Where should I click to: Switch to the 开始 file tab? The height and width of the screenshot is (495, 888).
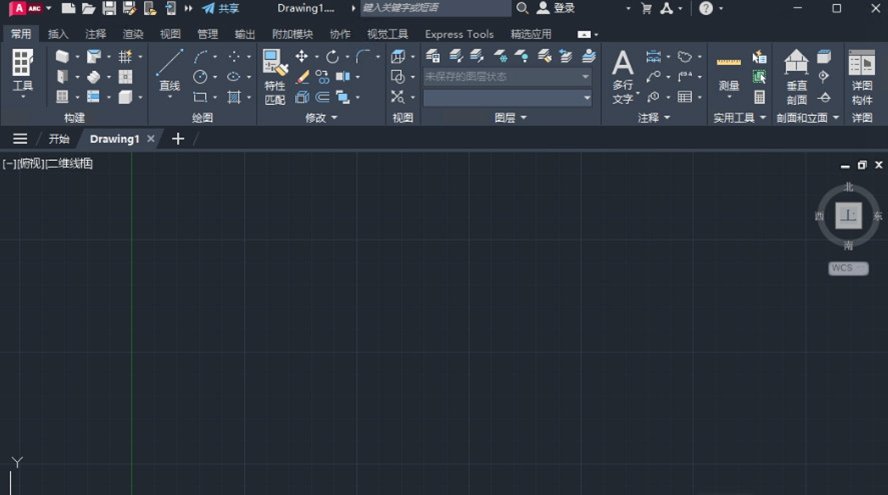pyautogui.click(x=59, y=139)
